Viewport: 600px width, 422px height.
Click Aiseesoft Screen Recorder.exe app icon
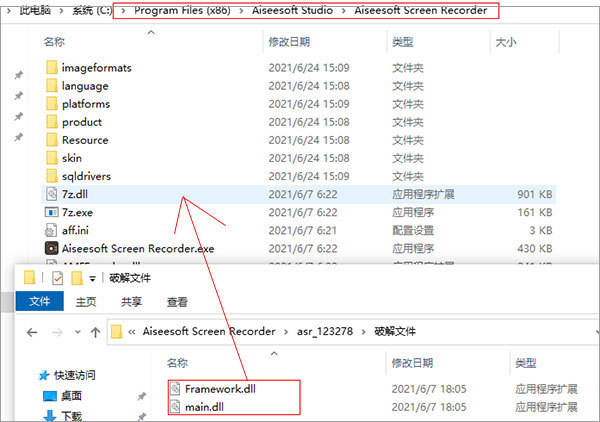52,248
